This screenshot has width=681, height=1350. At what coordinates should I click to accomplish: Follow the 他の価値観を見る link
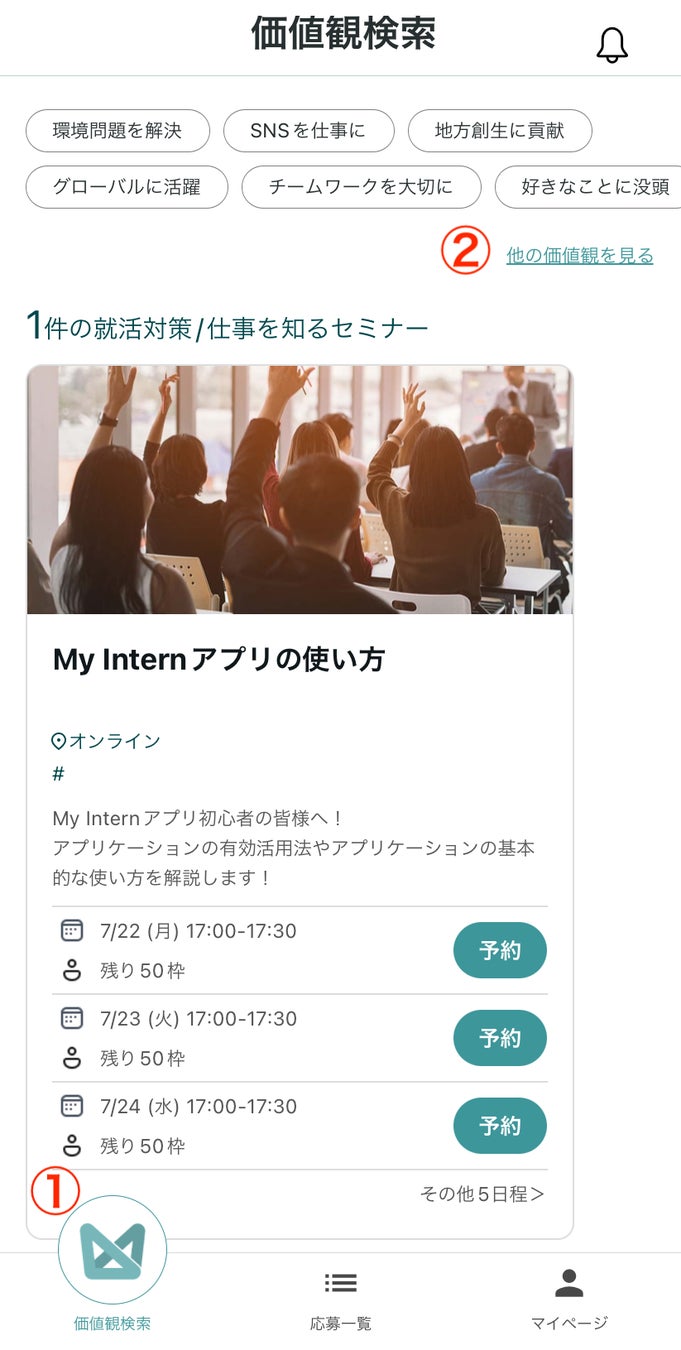coord(580,256)
